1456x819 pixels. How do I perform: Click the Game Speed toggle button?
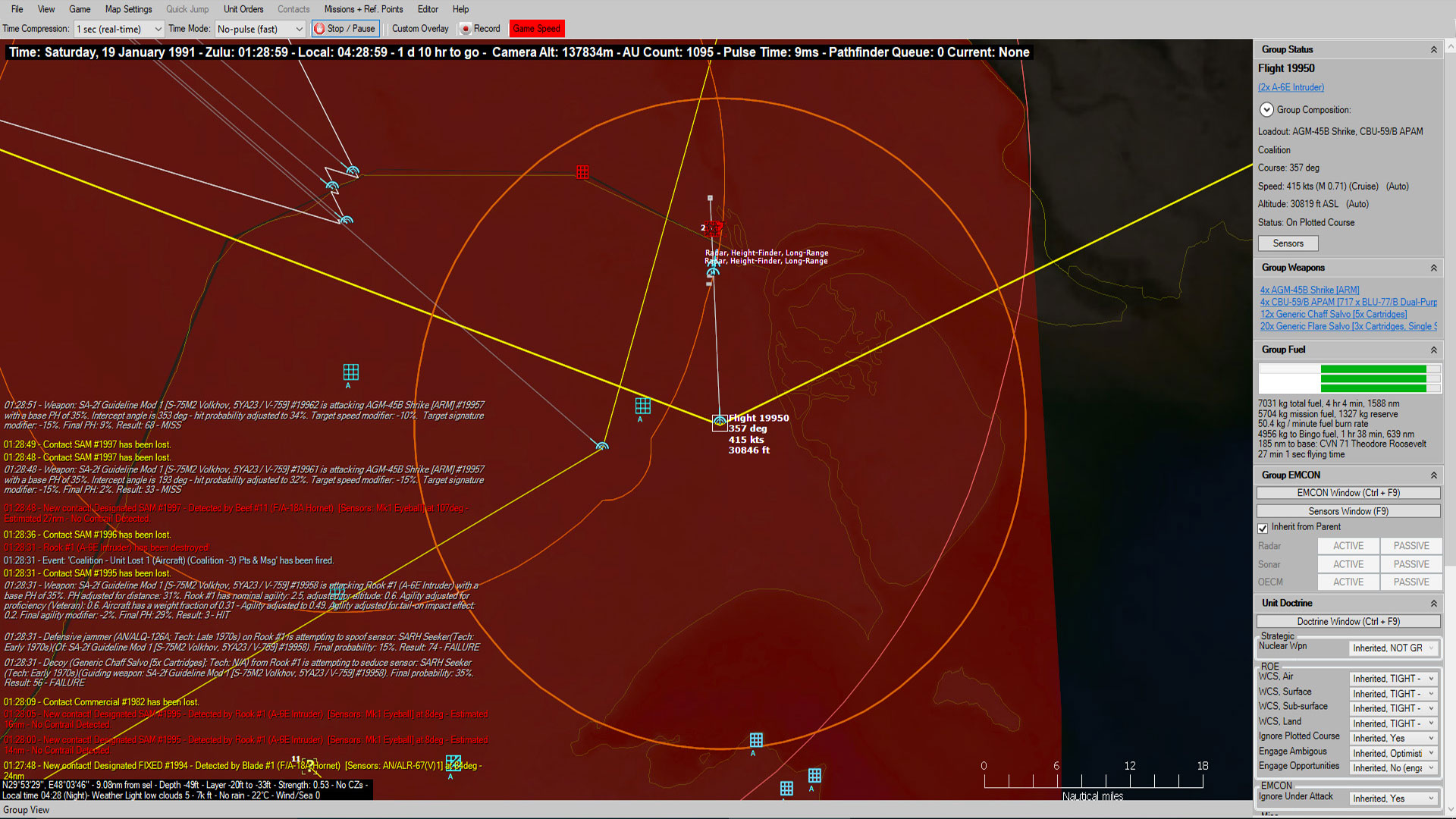pos(537,28)
